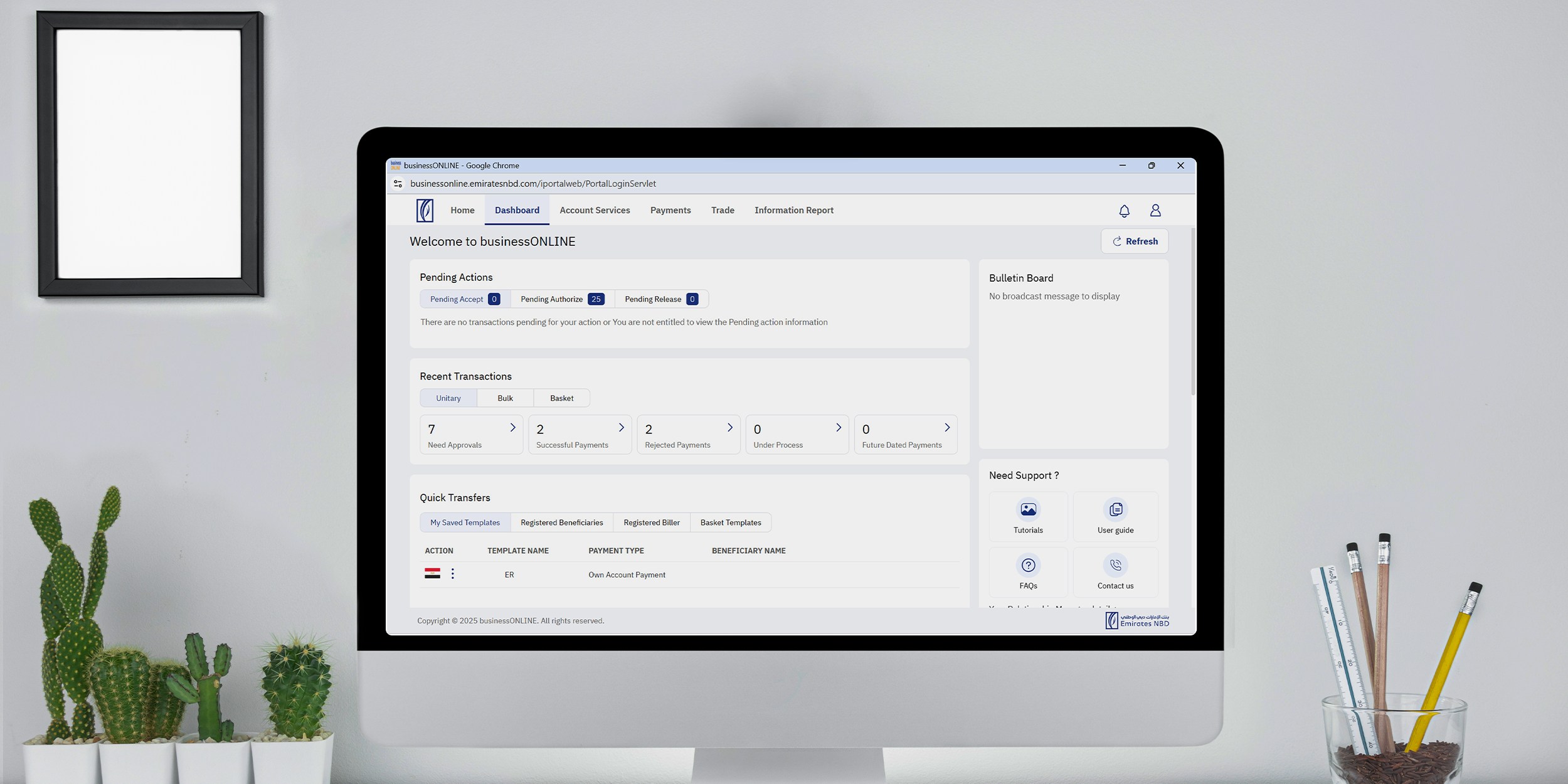
Task: Open the User guide icon
Action: click(x=1115, y=510)
